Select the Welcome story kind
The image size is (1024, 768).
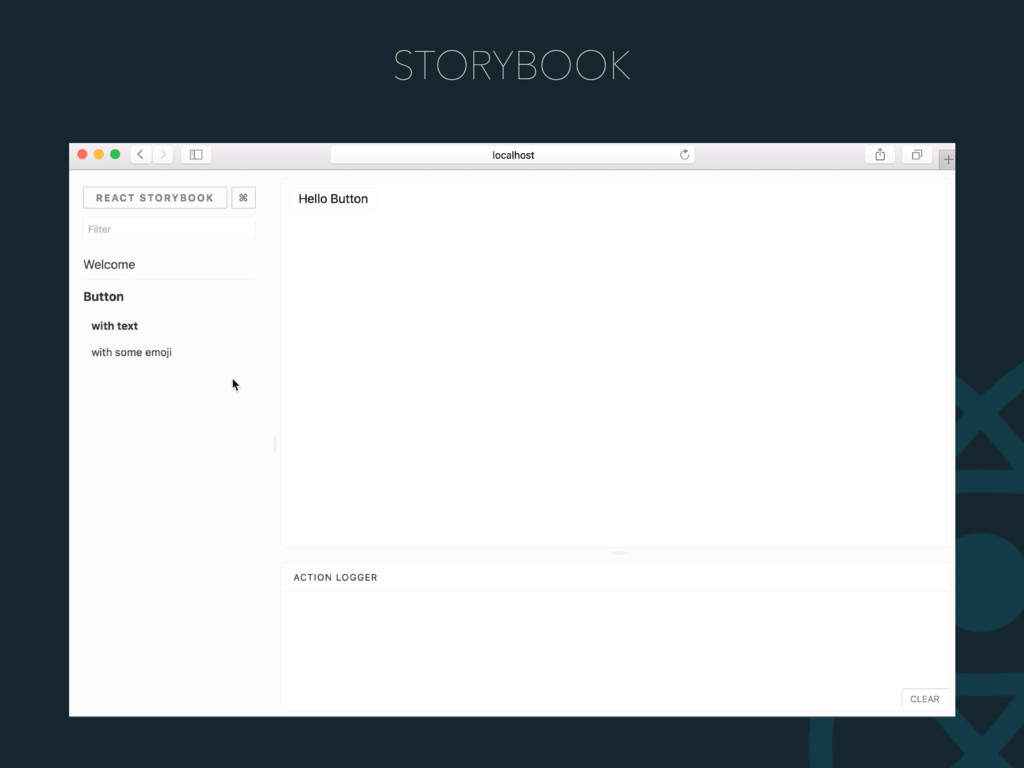[x=109, y=264]
